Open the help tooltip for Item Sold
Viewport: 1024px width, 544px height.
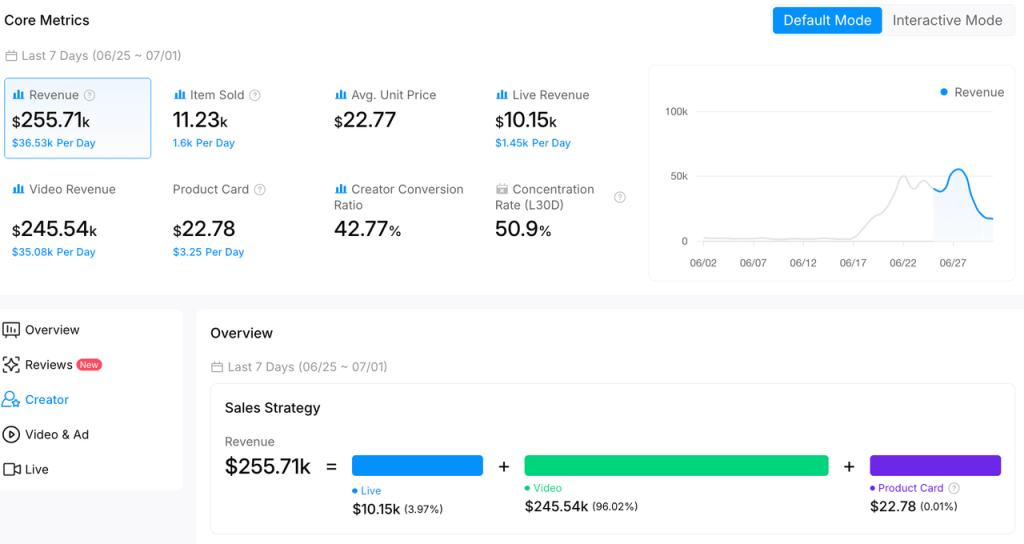coord(255,95)
